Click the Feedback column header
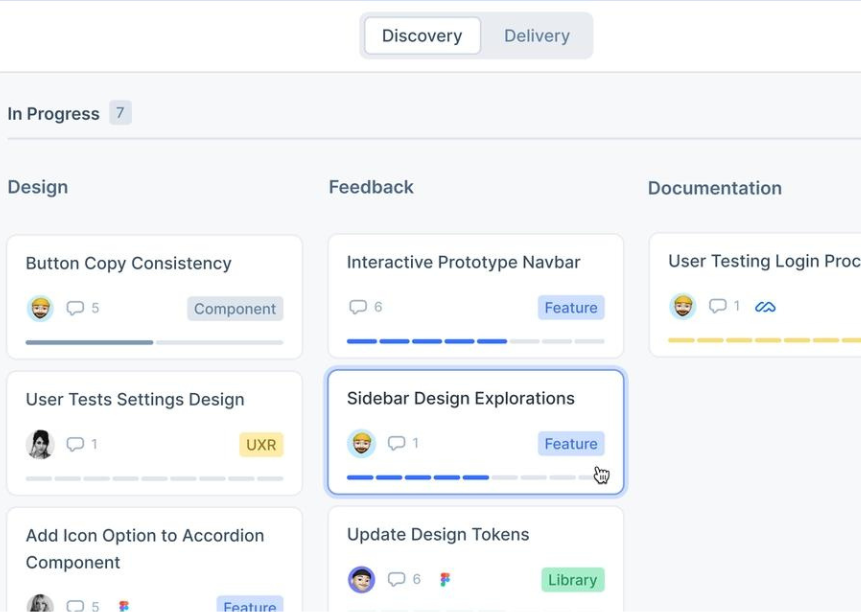The height and width of the screenshot is (612, 861). tap(371, 187)
